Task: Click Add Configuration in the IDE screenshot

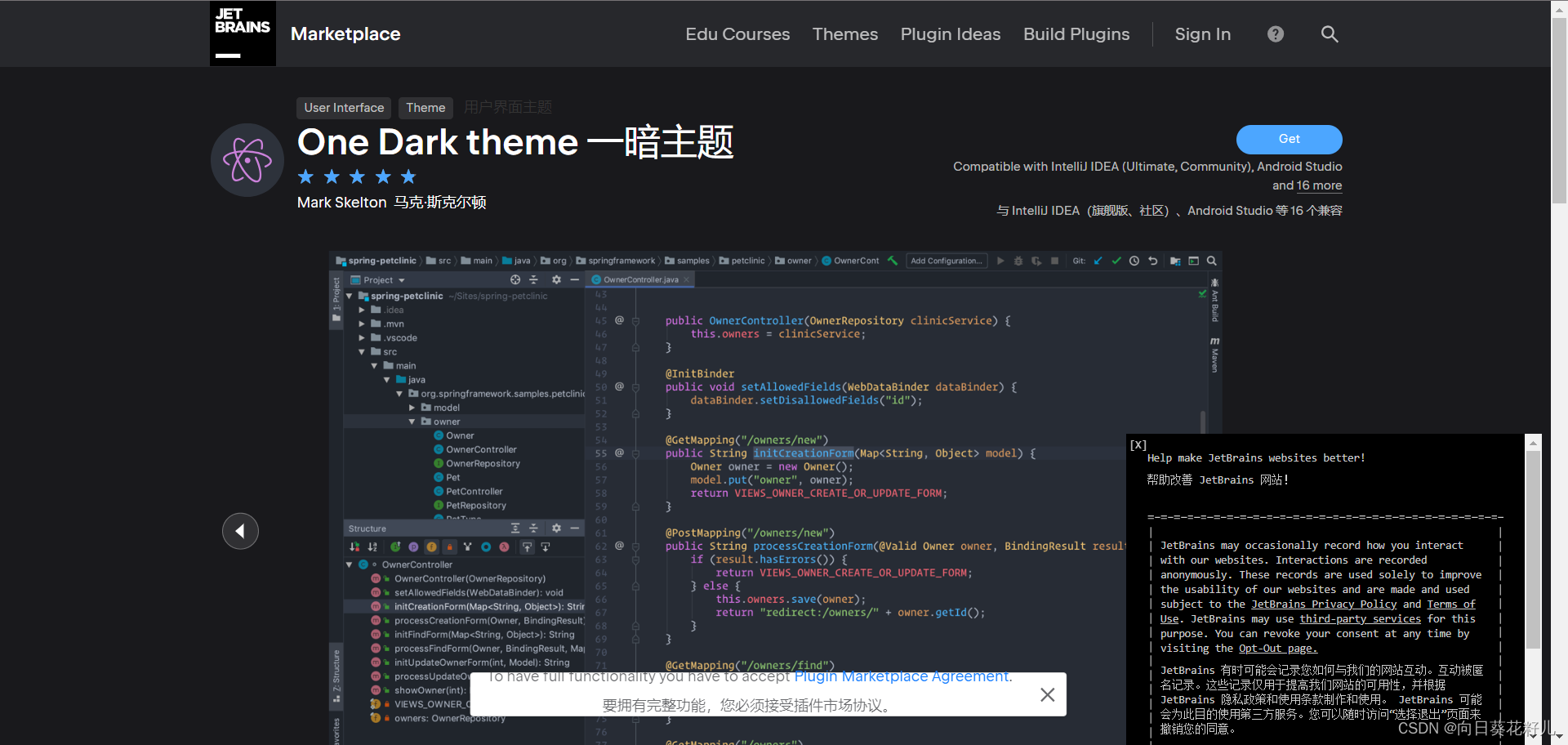Action: pyautogui.click(x=946, y=261)
